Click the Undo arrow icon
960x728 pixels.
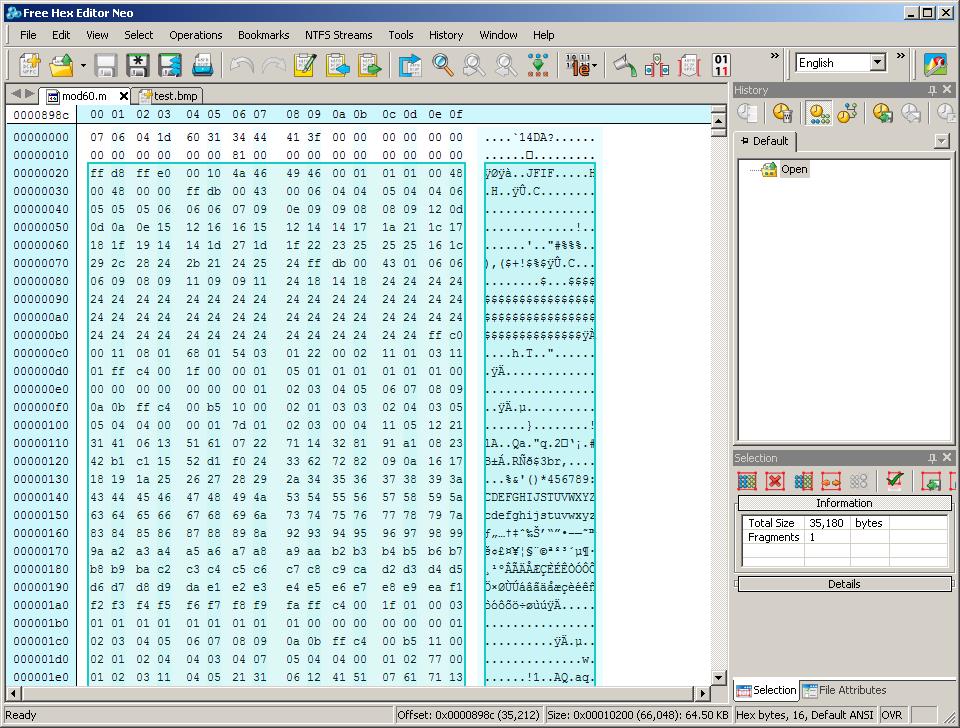coord(242,64)
